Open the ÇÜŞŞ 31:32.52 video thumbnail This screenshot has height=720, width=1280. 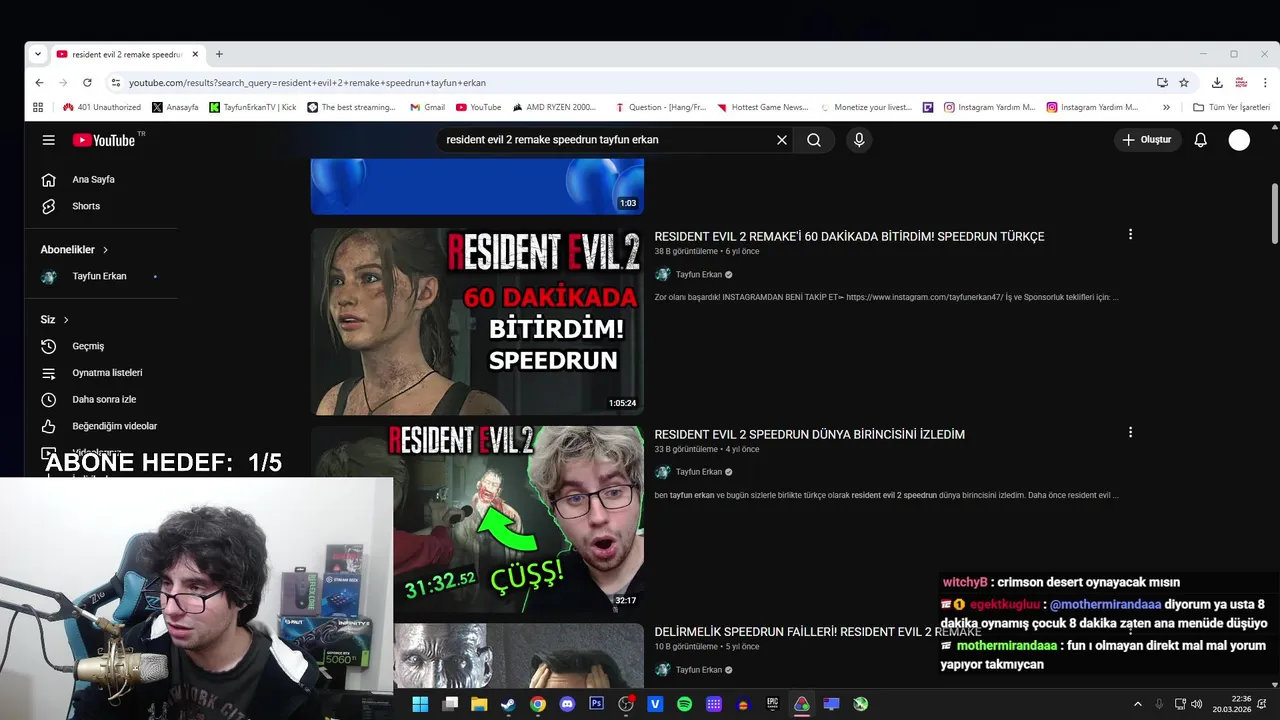tap(518, 519)
